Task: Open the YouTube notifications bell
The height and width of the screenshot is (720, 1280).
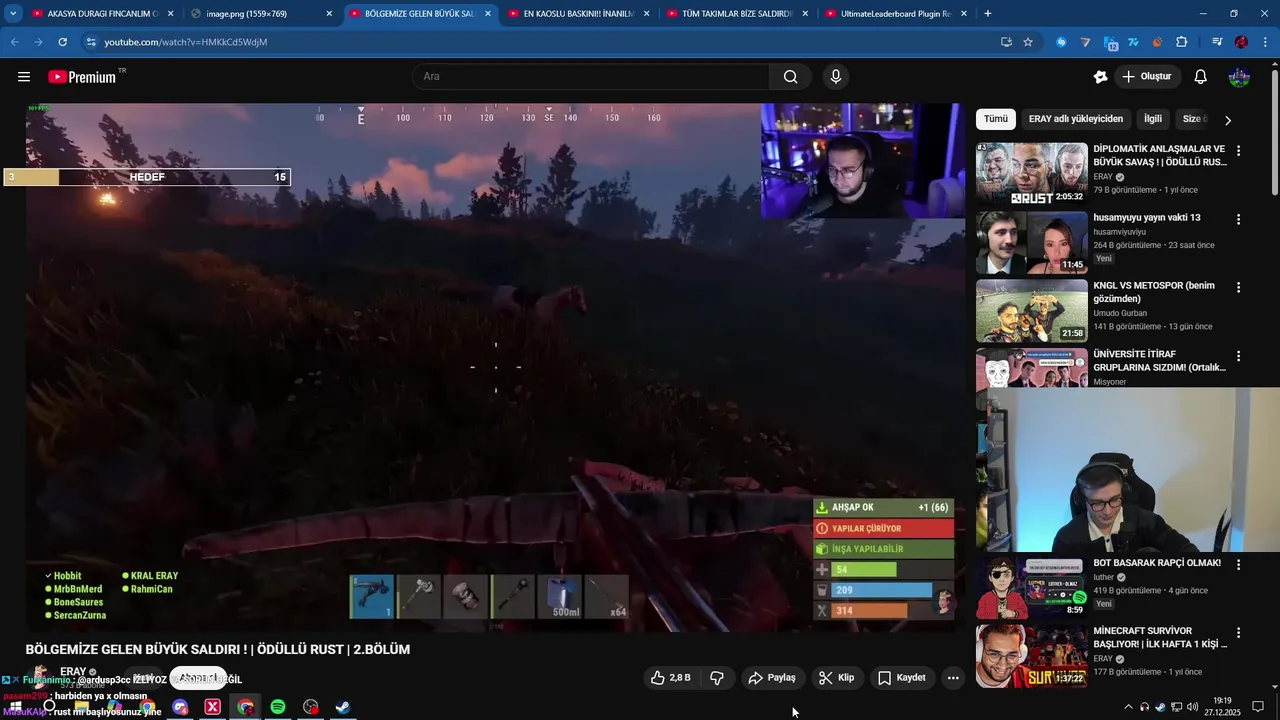Action: (1201, 77)
